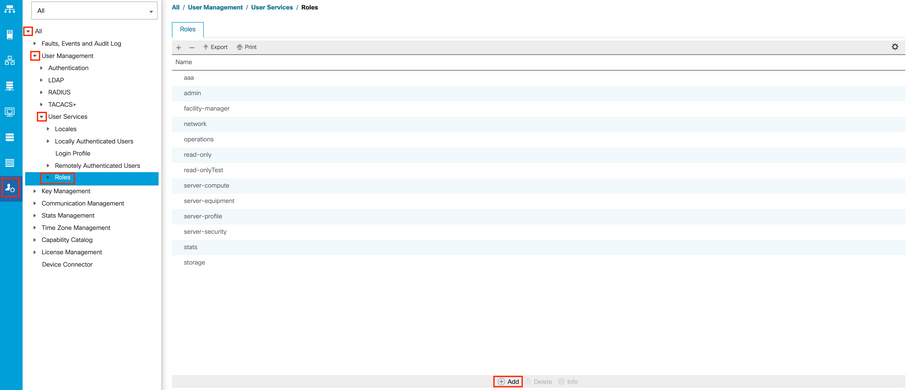Select the stats role row
913x390 pixels.
[539, 247]
